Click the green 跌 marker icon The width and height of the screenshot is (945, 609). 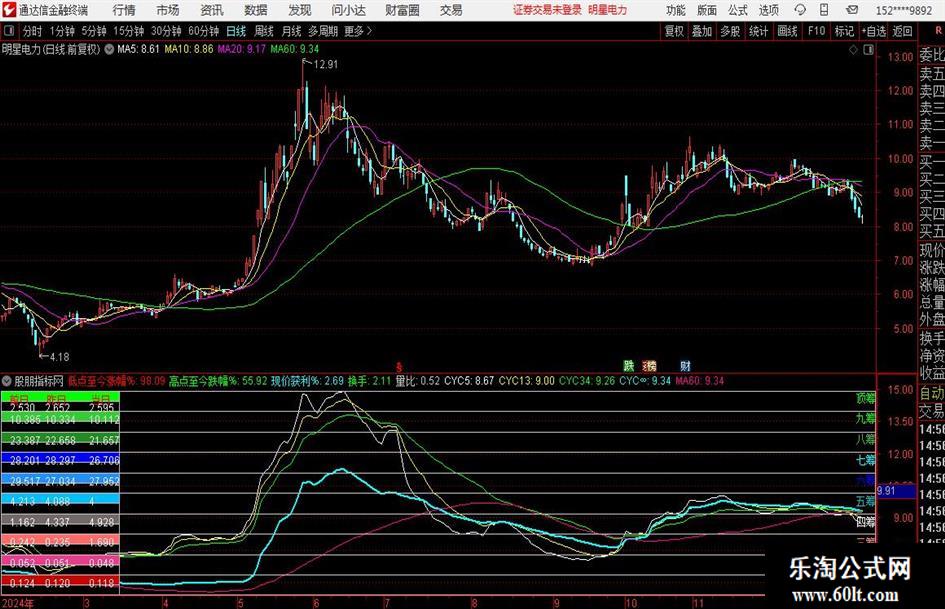tap(629, 366)
